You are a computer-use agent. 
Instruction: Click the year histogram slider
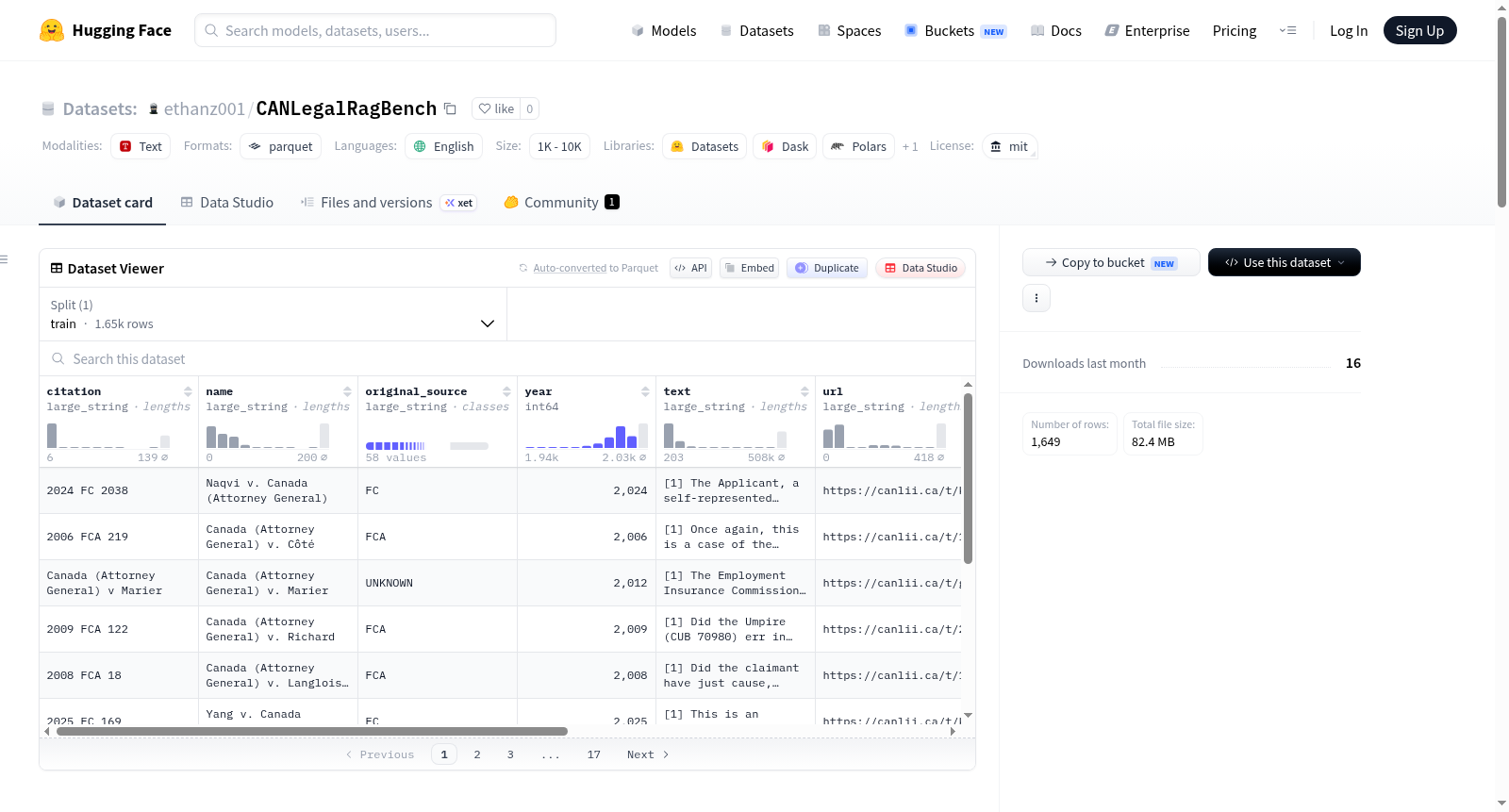point(587,436)
